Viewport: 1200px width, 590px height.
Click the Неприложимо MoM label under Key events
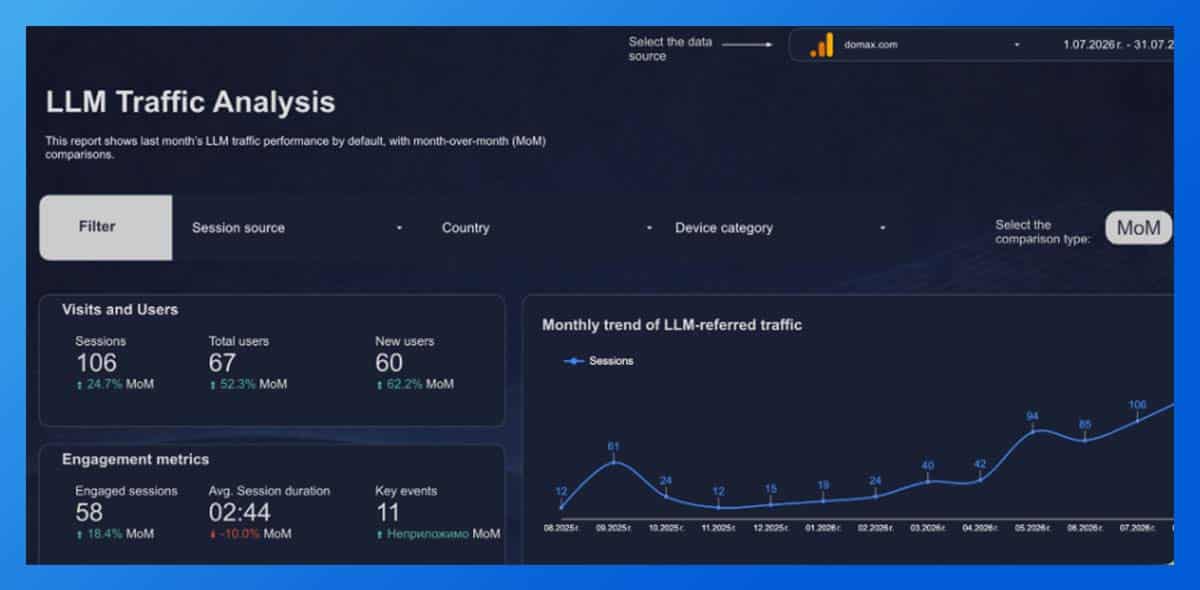tap(438, 534)
